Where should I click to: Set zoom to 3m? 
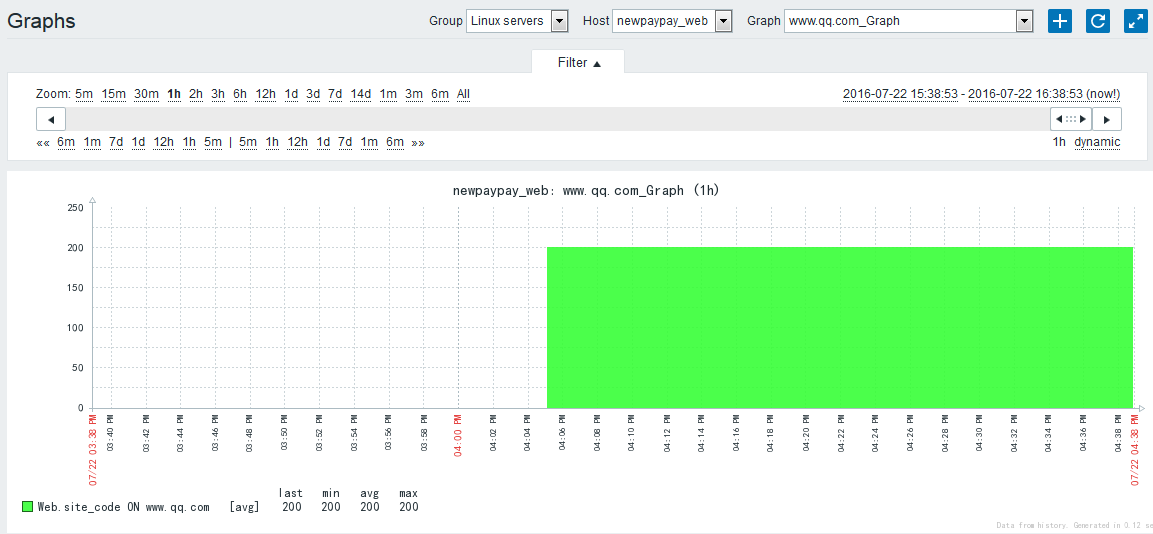tap(414, 94)
